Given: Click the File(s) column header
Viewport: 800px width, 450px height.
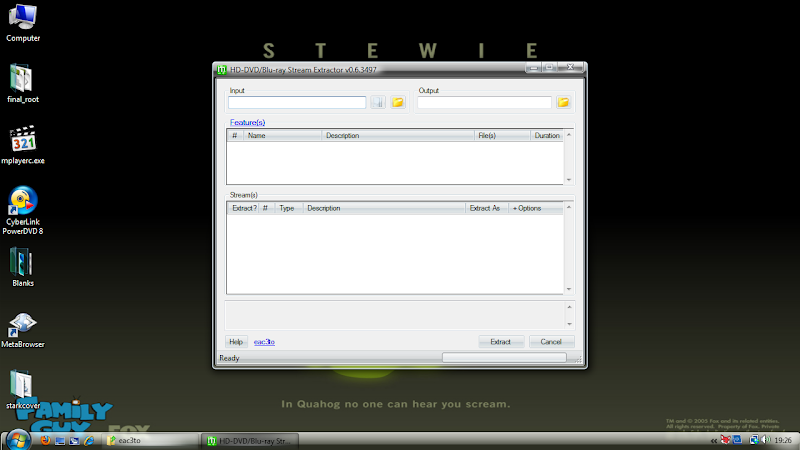Looking at the screenshot, I should click(502, 136).
